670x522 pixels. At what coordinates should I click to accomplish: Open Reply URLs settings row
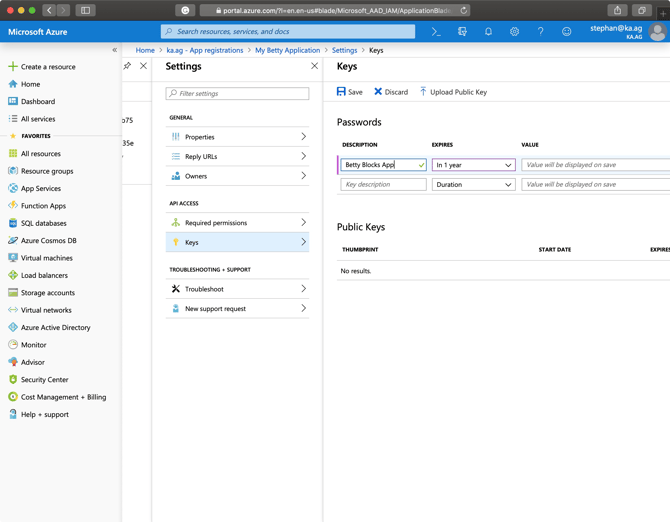click(x=237, y=156)
